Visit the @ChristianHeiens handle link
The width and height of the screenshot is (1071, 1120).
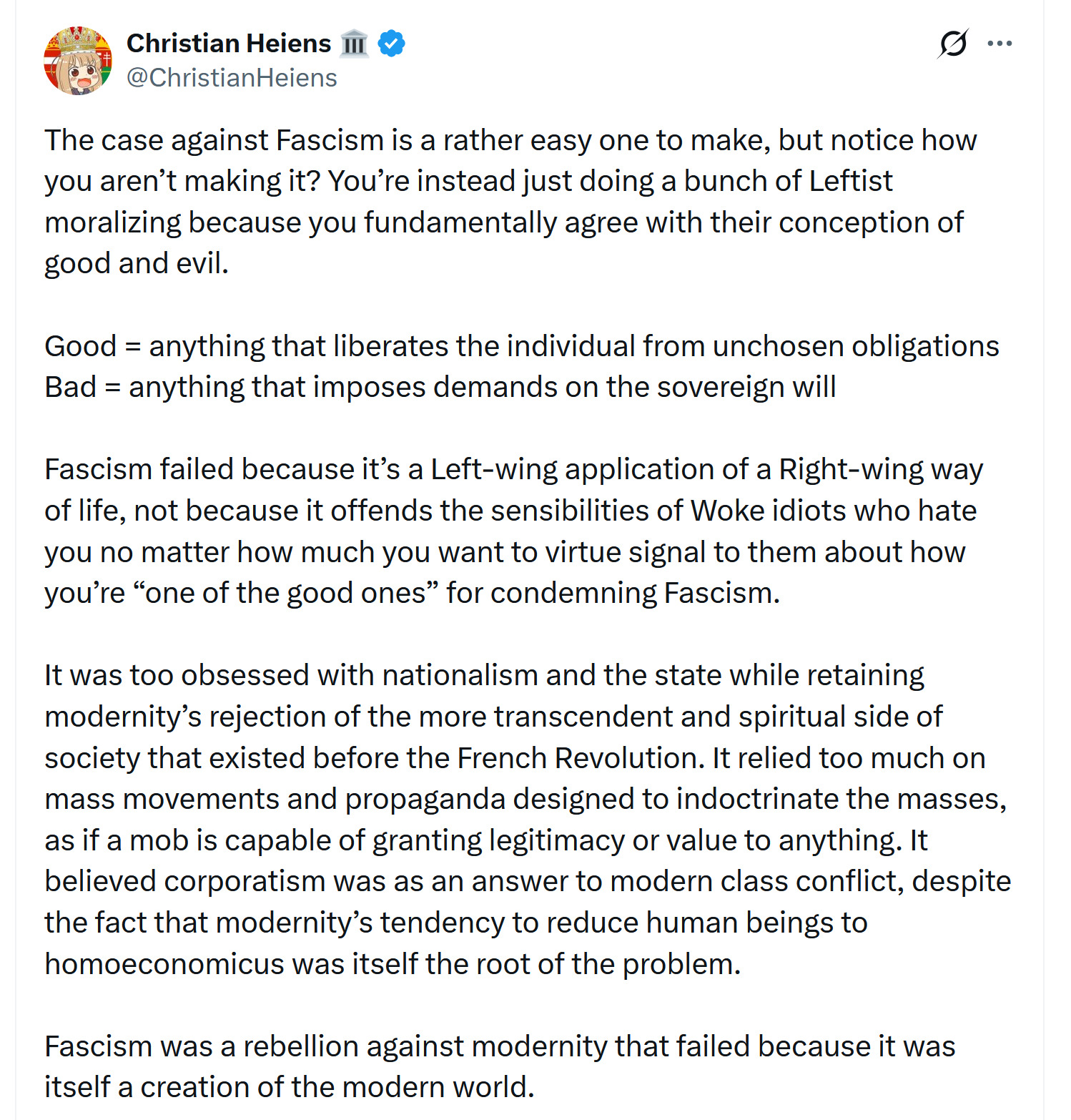point(232,77)
